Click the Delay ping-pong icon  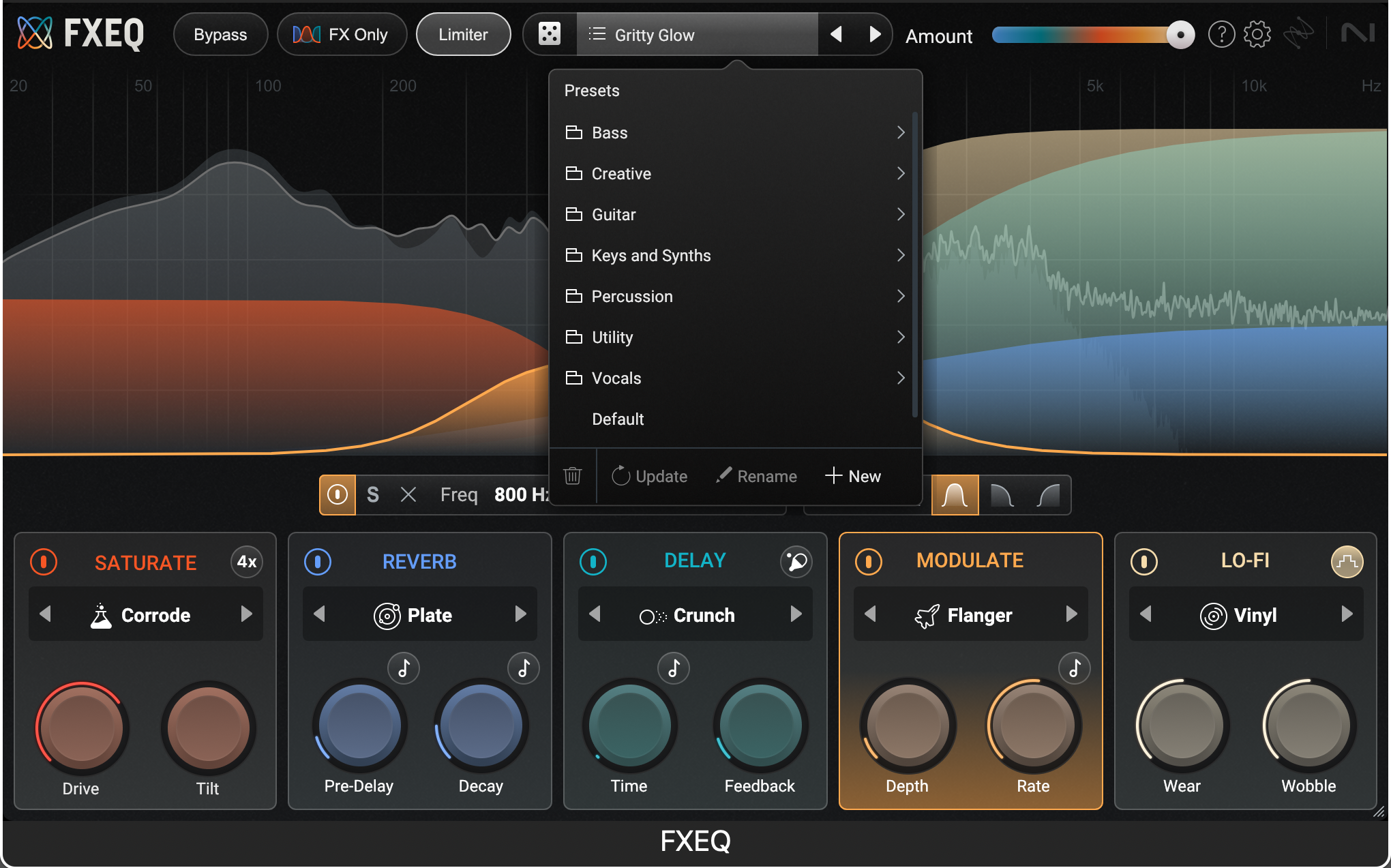pyautogui.click(x=796, y=562)
